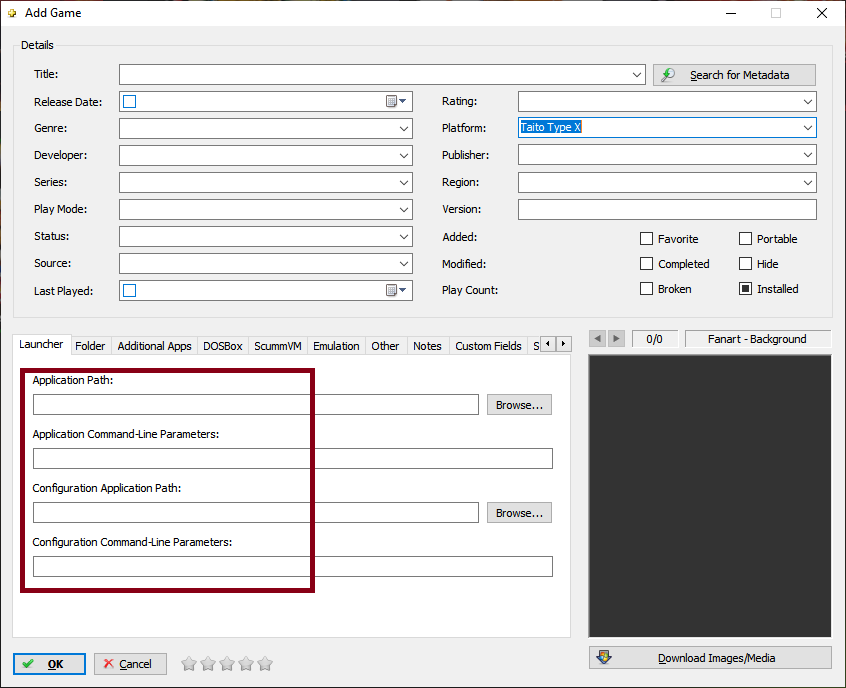The height and width of the screenshot is (688, 846).
Task: Enable the Portable checkbox
Action: click(x=745, y=239)
